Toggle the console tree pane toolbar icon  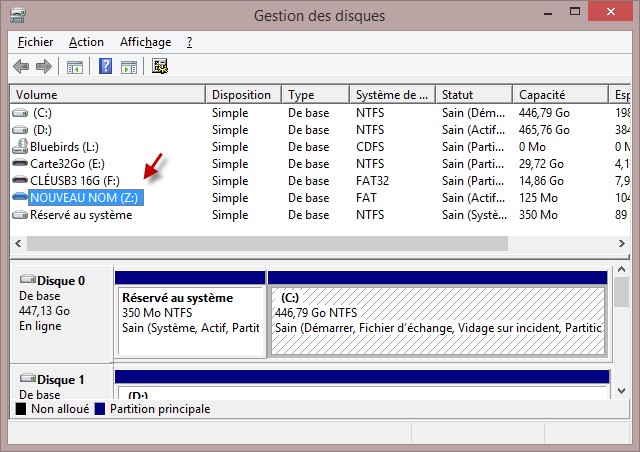pyautogui.click(x=74, y=67)
